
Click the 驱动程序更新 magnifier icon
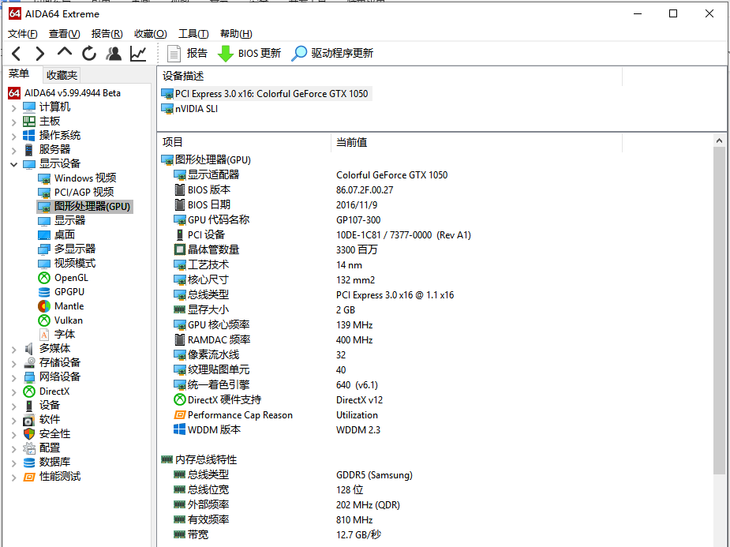(299, 54)
